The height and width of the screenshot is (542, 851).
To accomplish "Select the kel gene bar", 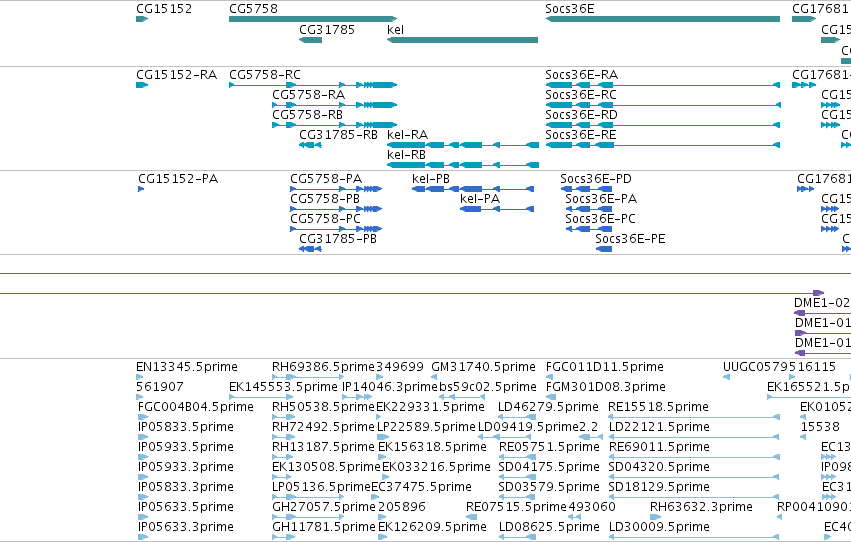I will [462, 40].
